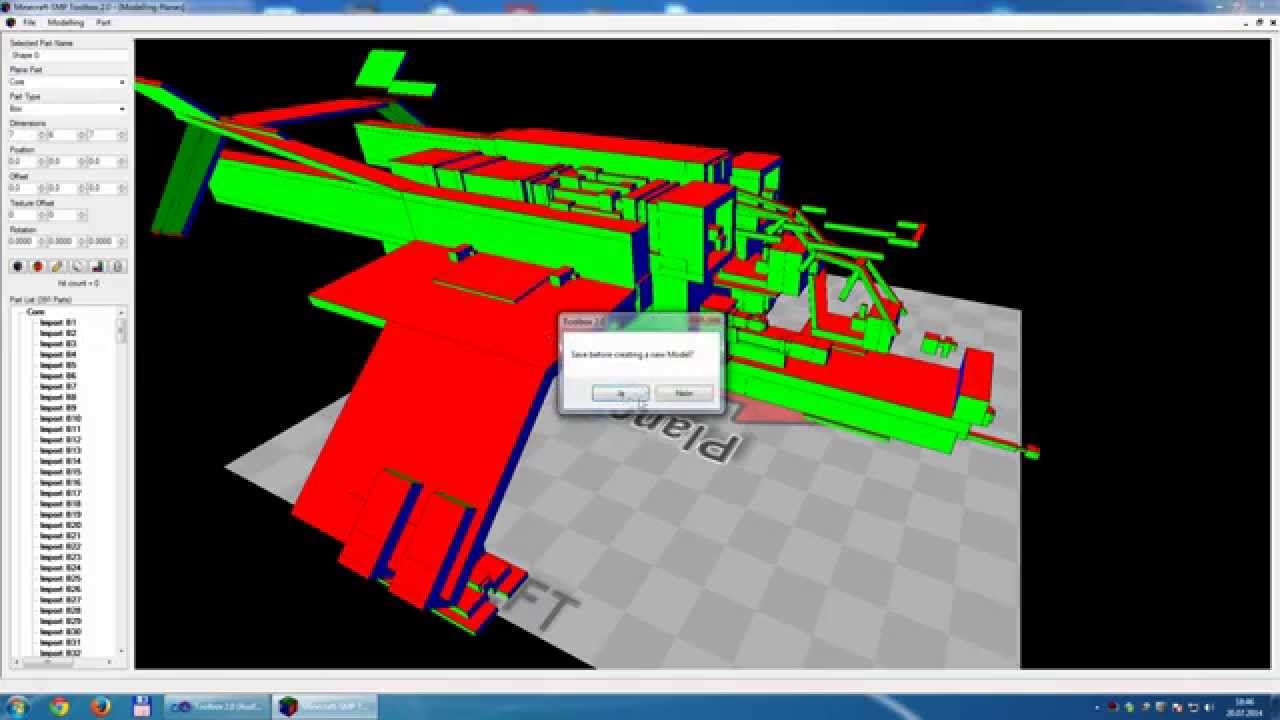Image resolution: width=1280 pixels, height=720 pixels.
Task: Select Import B32 in the part list
Action: [60, 653]
